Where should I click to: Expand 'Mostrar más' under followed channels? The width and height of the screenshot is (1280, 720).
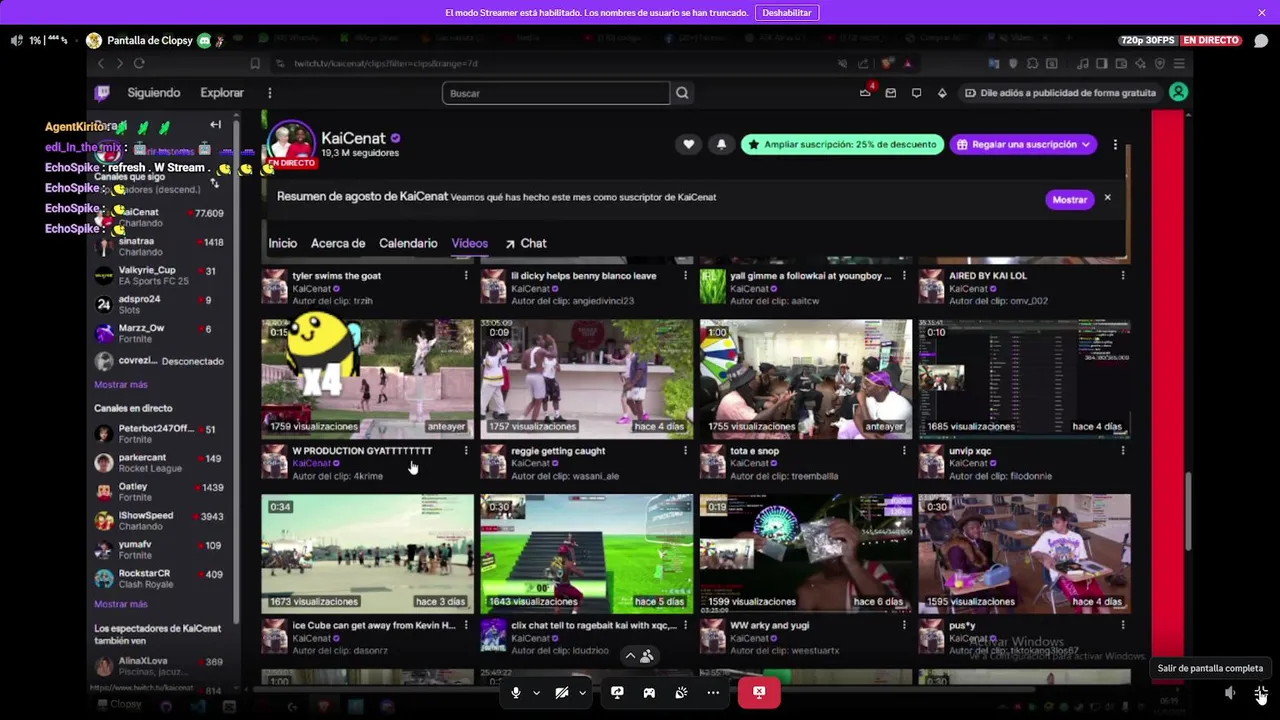point(120,384)
